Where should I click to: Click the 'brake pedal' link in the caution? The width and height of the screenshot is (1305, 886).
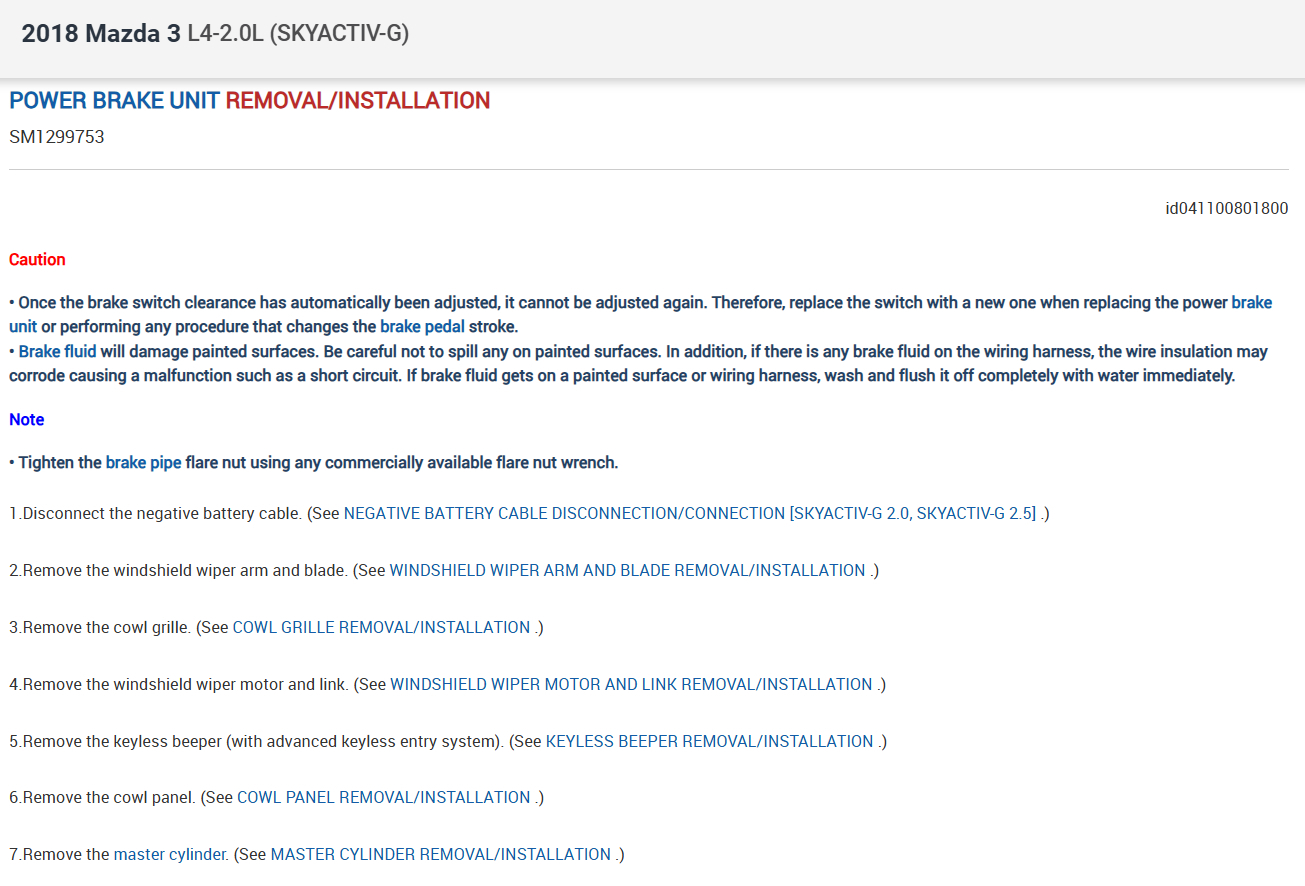pyautogui.click(x=422, y=326)
